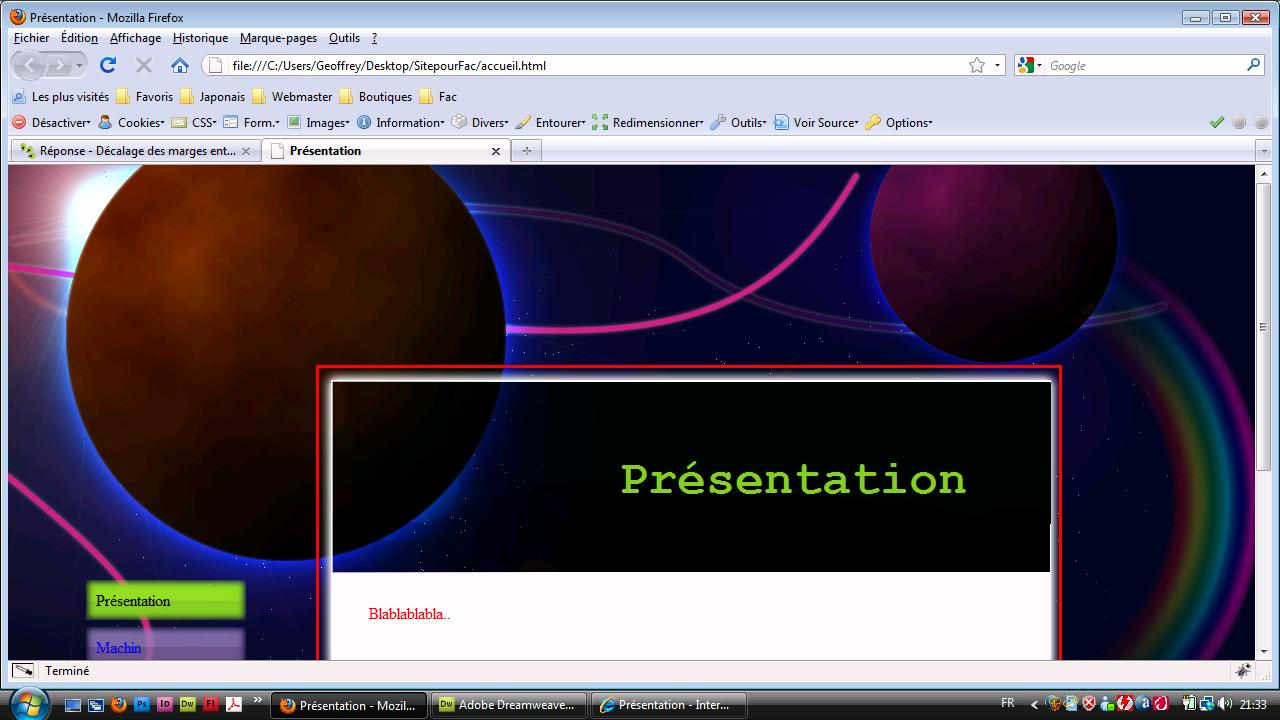
Task: Open the Historique menu
Action: coord(200,38)
